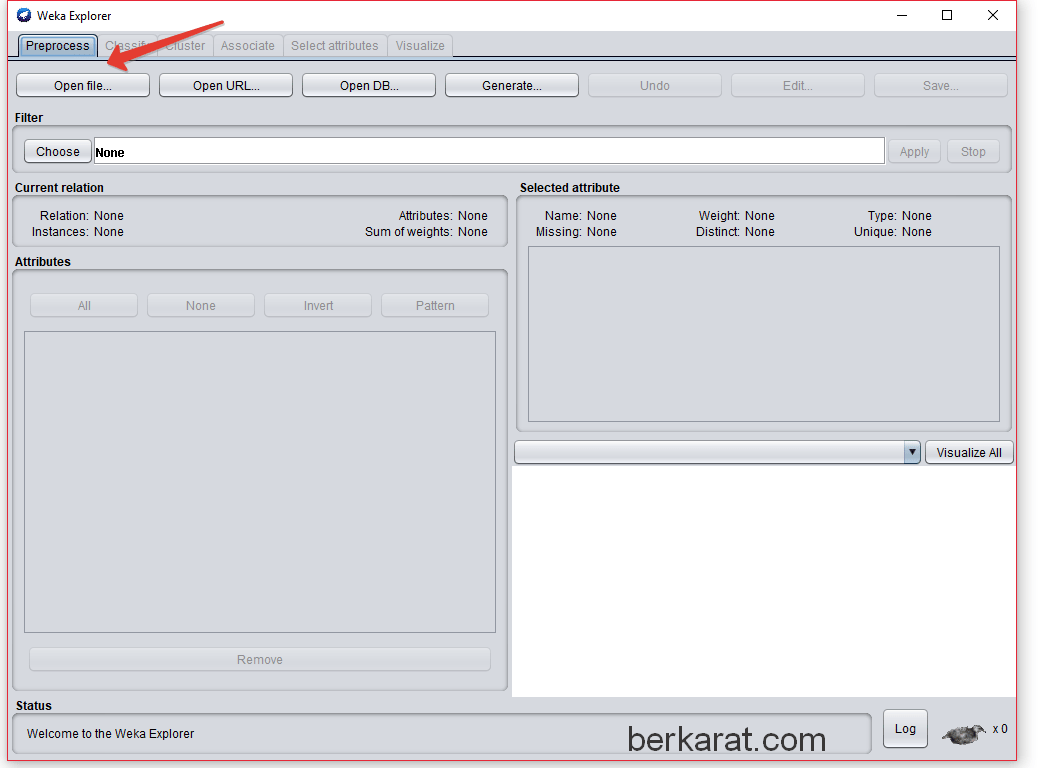Image resolution: width=1038 pixels, height=773 pixels.
Task: Close the Weka Explorer window
Action: click(x=992, y=15)
